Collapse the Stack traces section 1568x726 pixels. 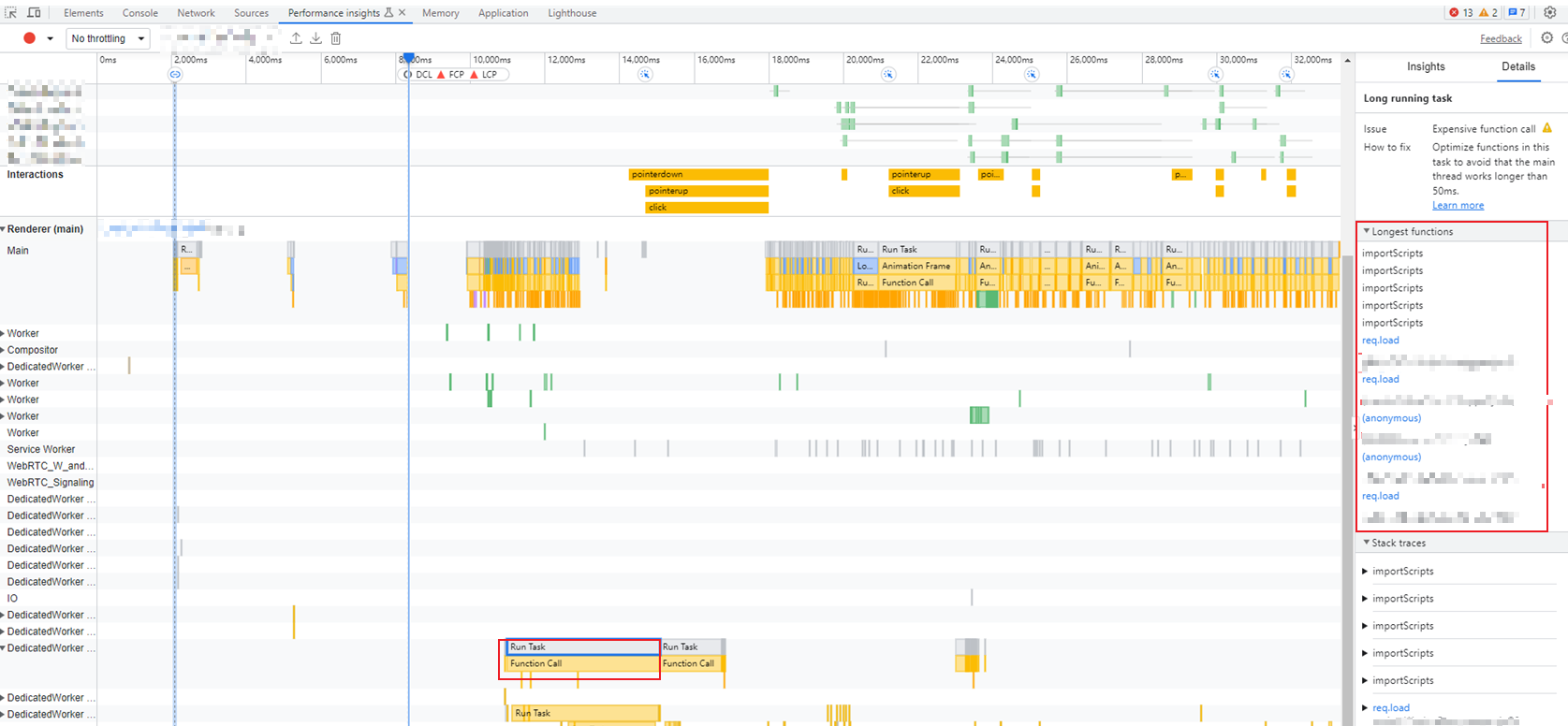point(1367,543)
